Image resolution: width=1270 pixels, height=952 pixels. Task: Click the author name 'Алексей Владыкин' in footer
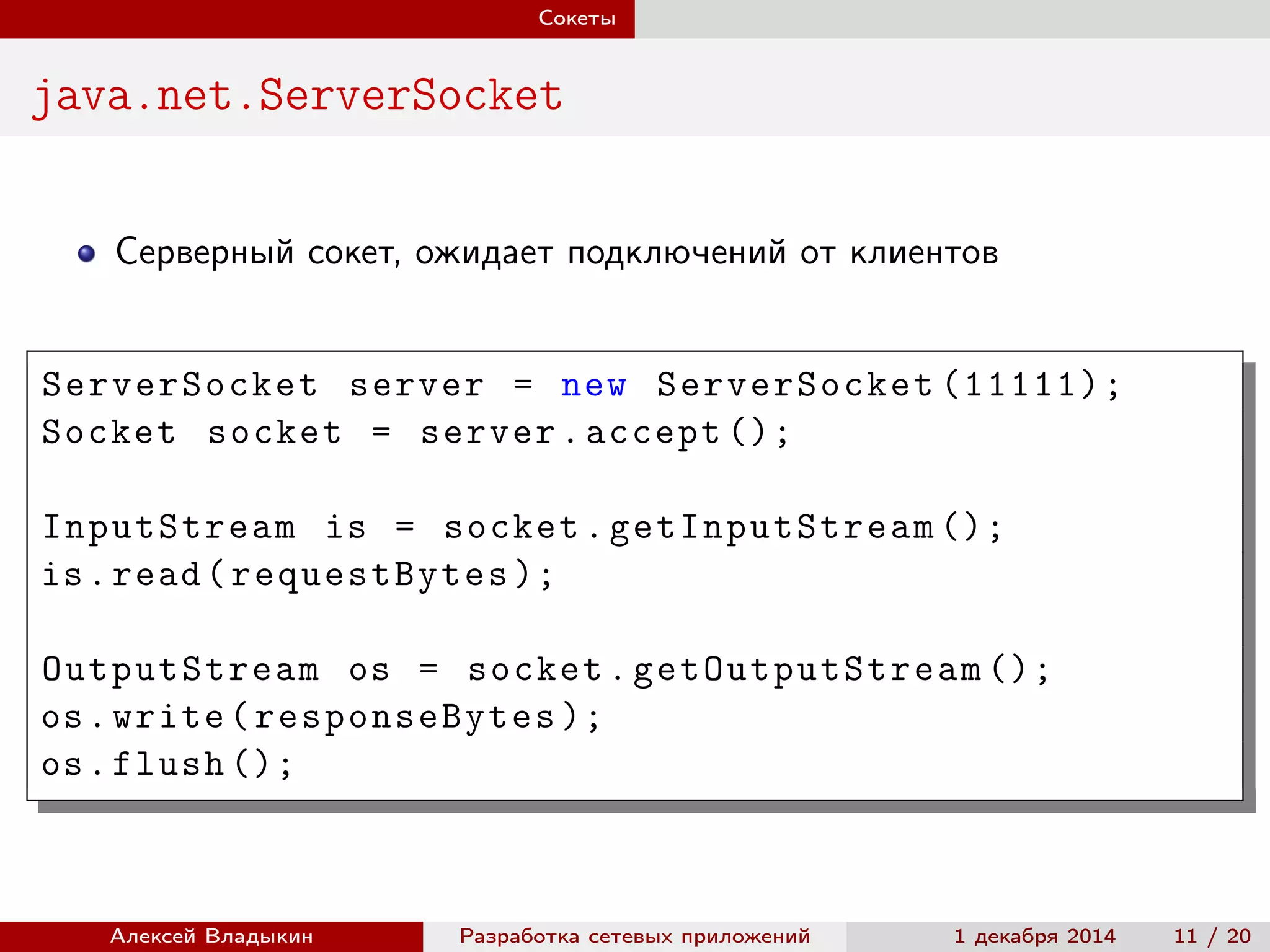point(211,936)
